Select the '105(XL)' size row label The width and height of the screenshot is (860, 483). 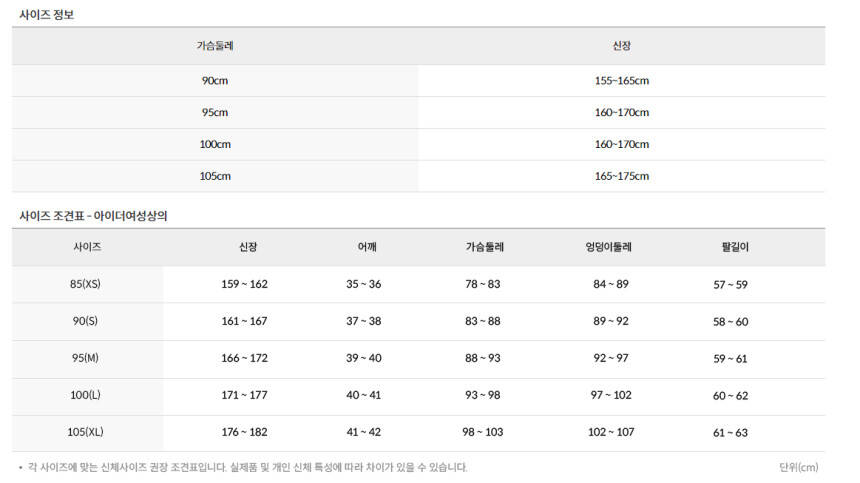pyautogui.click(x=85, y=433)
